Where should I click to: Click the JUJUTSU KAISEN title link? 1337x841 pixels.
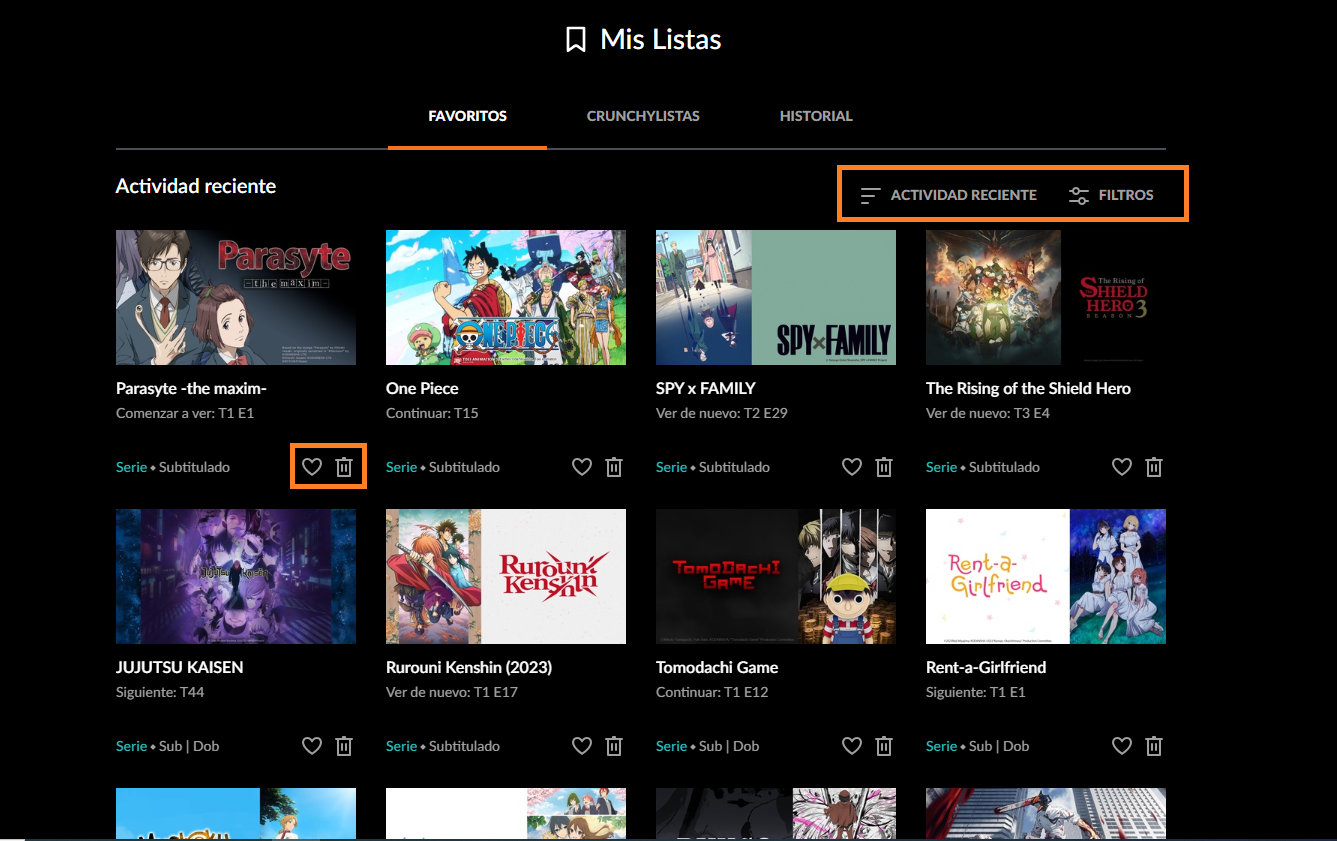[180, 667]
